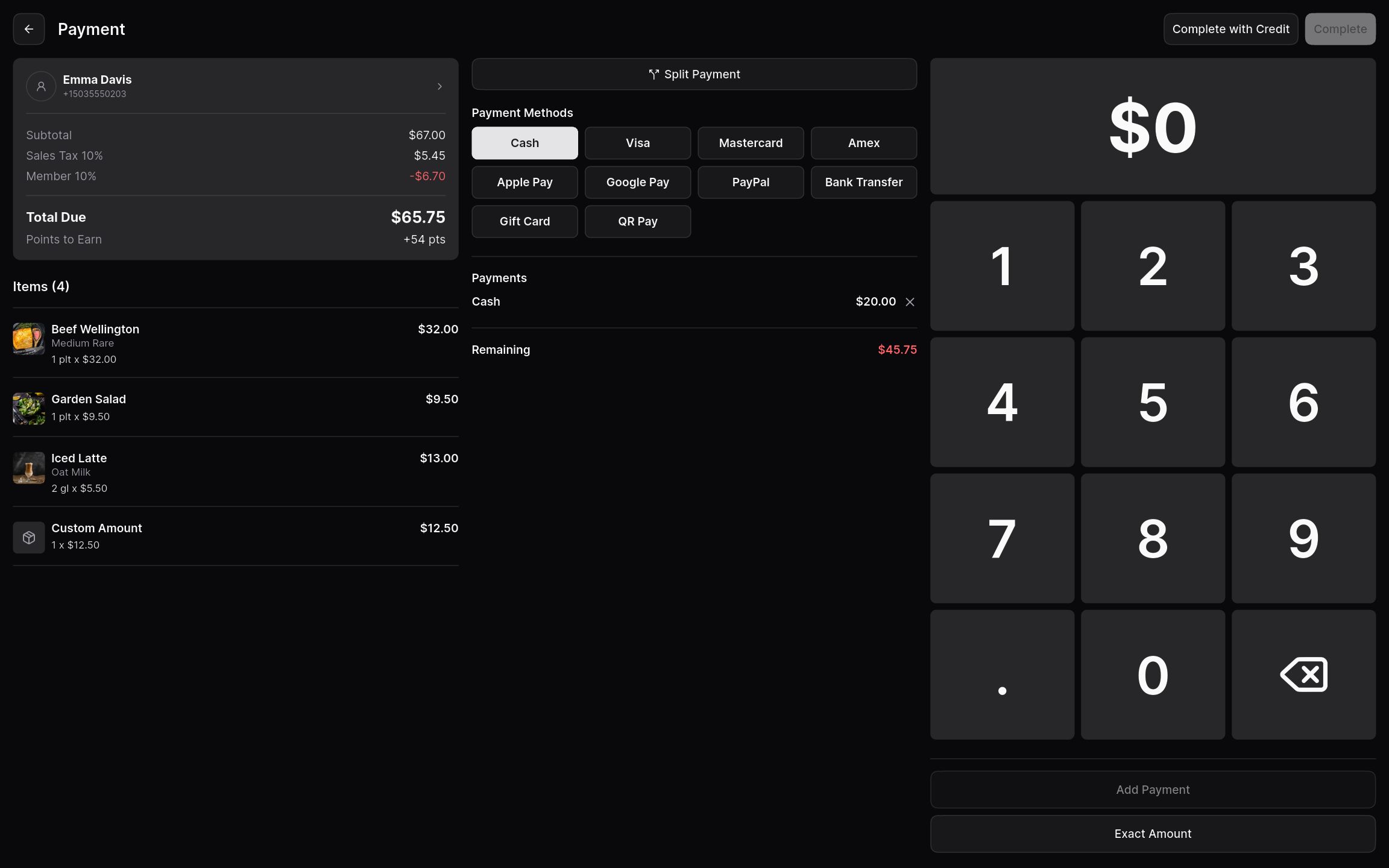Click the Total Due $65.75 value
The image size is (1389, 868).
[418, 217]
